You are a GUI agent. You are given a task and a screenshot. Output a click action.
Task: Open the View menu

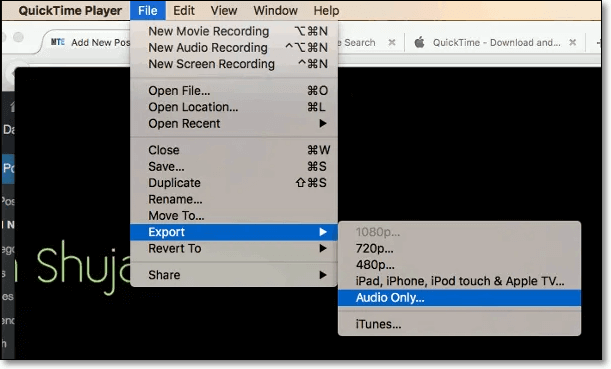pyautogui.click(x=224, y=11)
